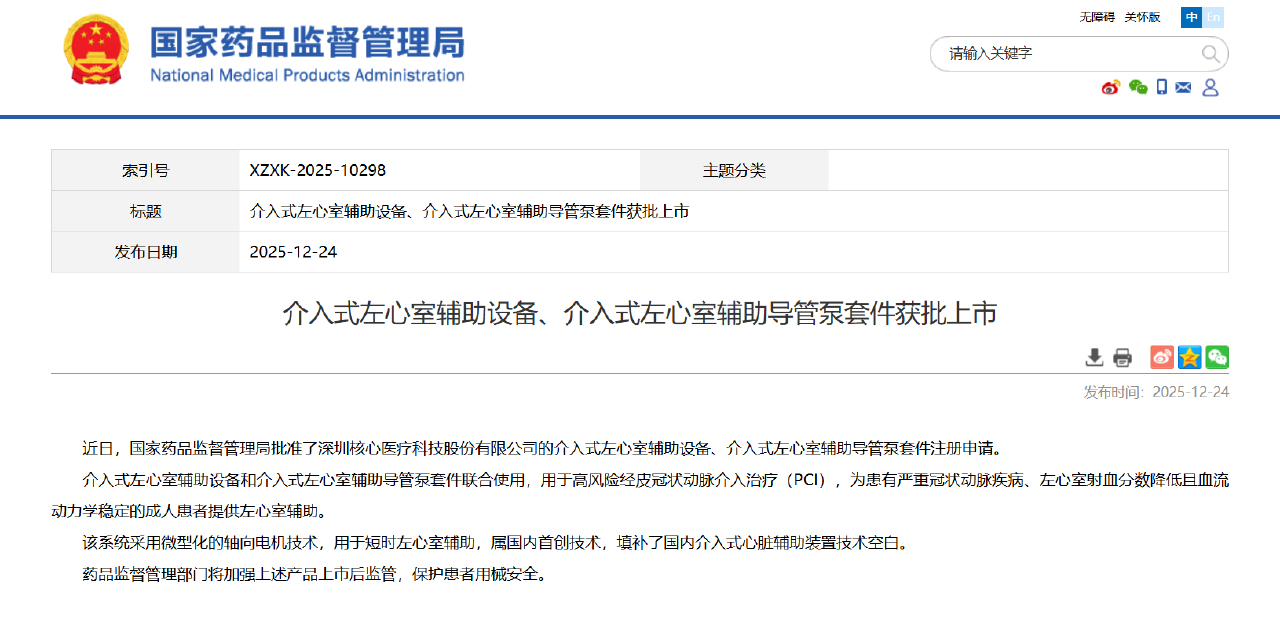Open the user account icon

click(1210, 87)
